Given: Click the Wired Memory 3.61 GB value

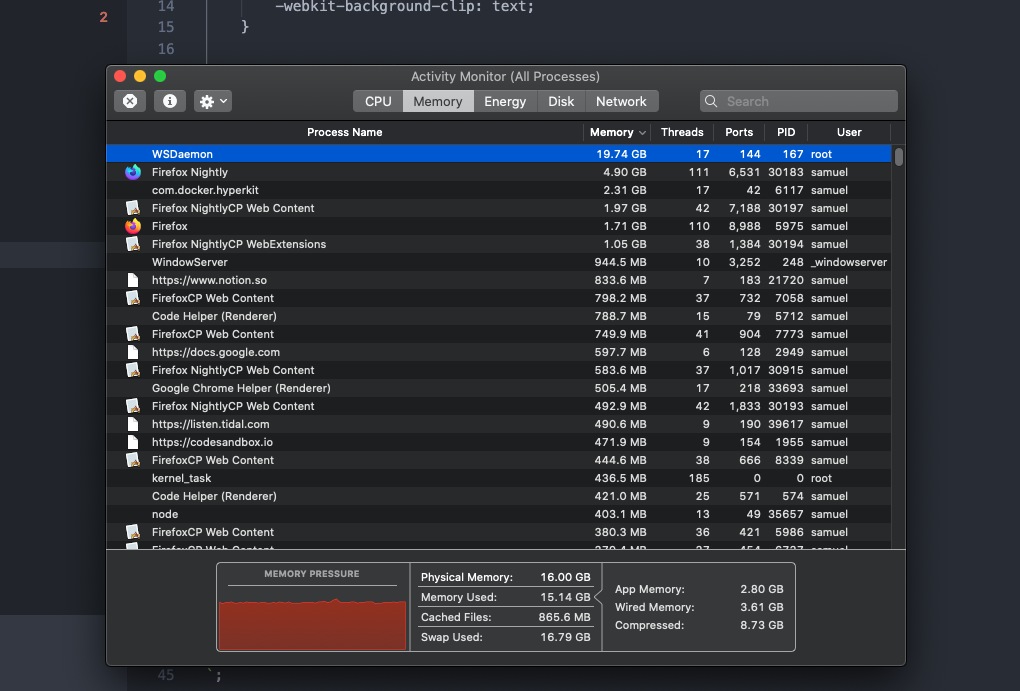Looking at the screenshot, I should pyautogui.click(x=762, y=607).
